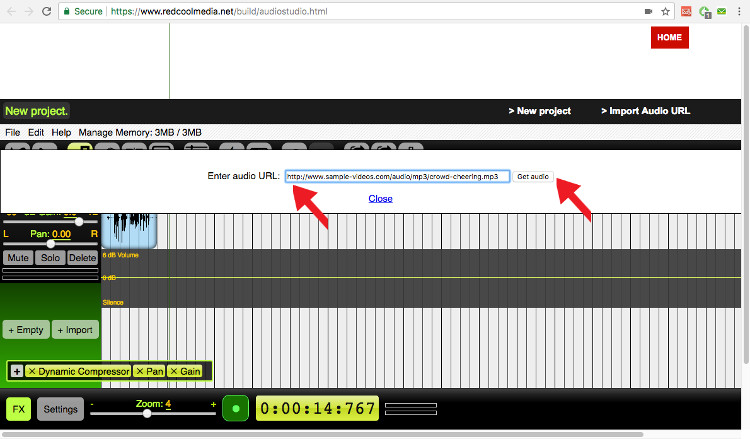Viewport: 750px width, 439px height.
Task: Click the Get audio button
Action: tap(532, 176)
